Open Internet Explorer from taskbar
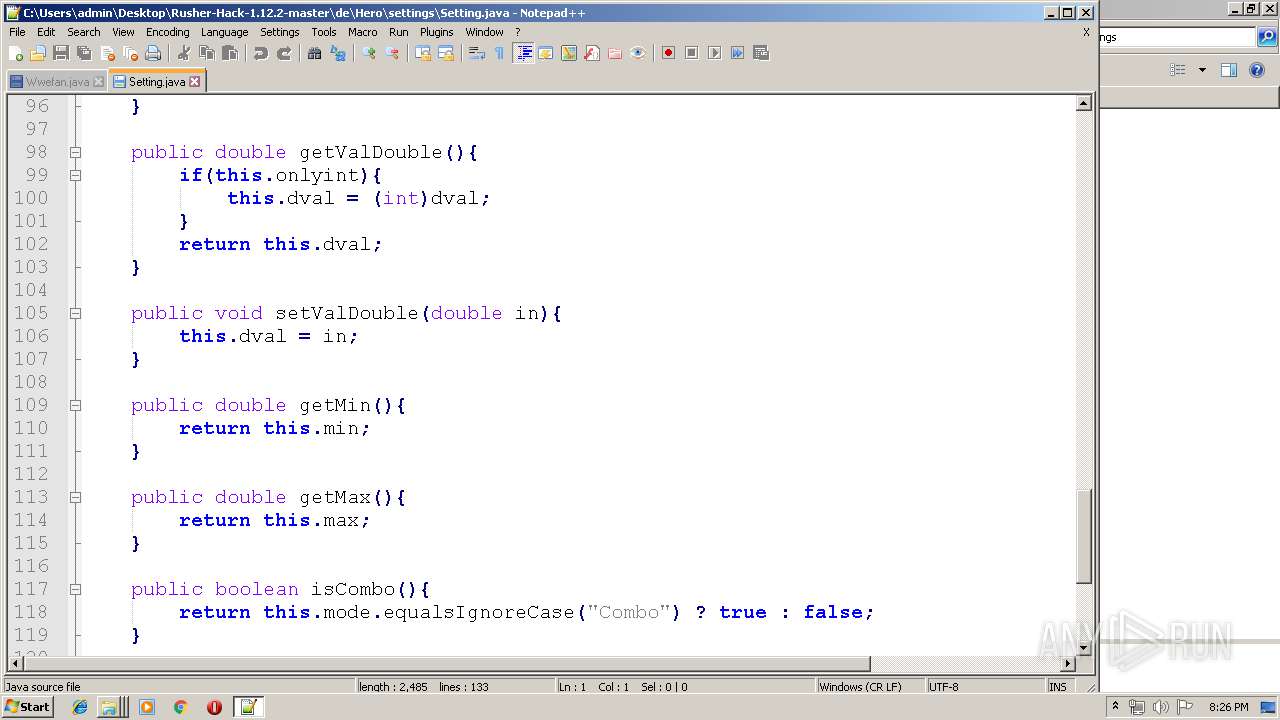The image size is (1280, 720). coord(80,707)
